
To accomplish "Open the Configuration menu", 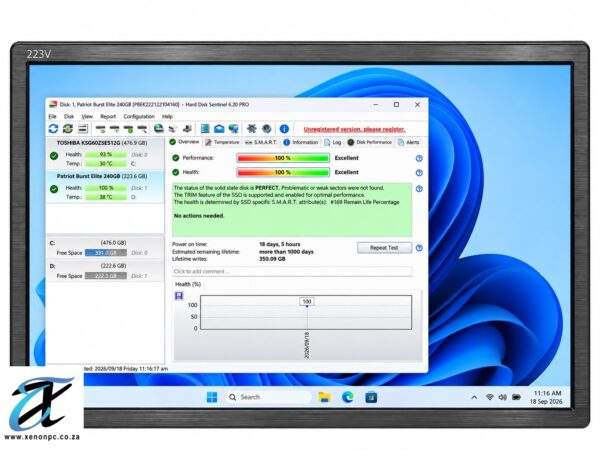I will click(x=139, y=116).
